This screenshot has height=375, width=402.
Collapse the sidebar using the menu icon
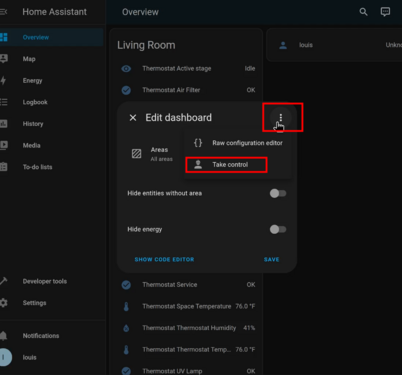tap(3, 12)
